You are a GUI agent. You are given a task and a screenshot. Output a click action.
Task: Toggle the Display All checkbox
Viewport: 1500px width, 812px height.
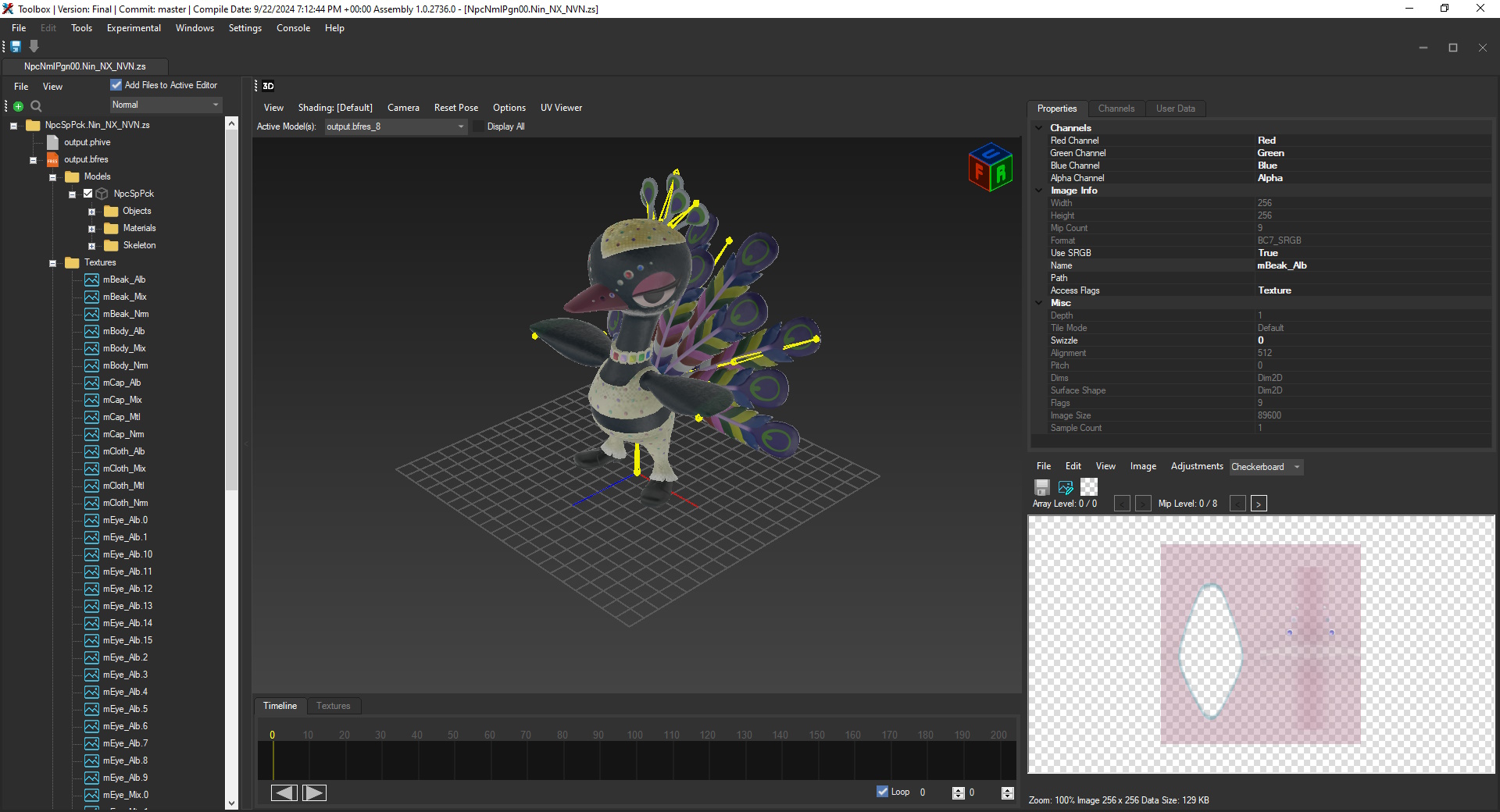point(478,126)
